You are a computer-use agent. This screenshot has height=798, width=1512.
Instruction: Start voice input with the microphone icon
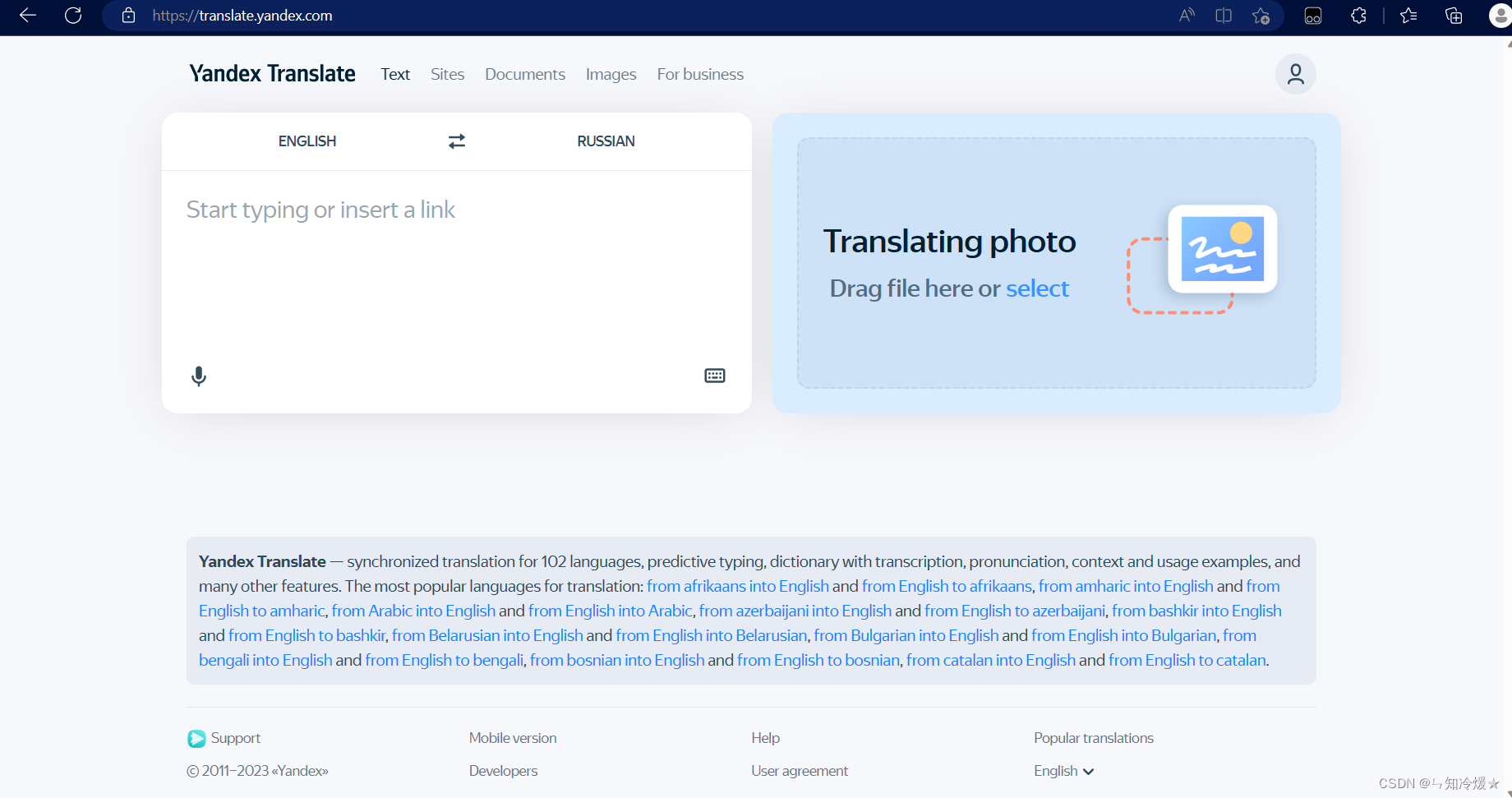pyautogui.click(x=199, y=376)
